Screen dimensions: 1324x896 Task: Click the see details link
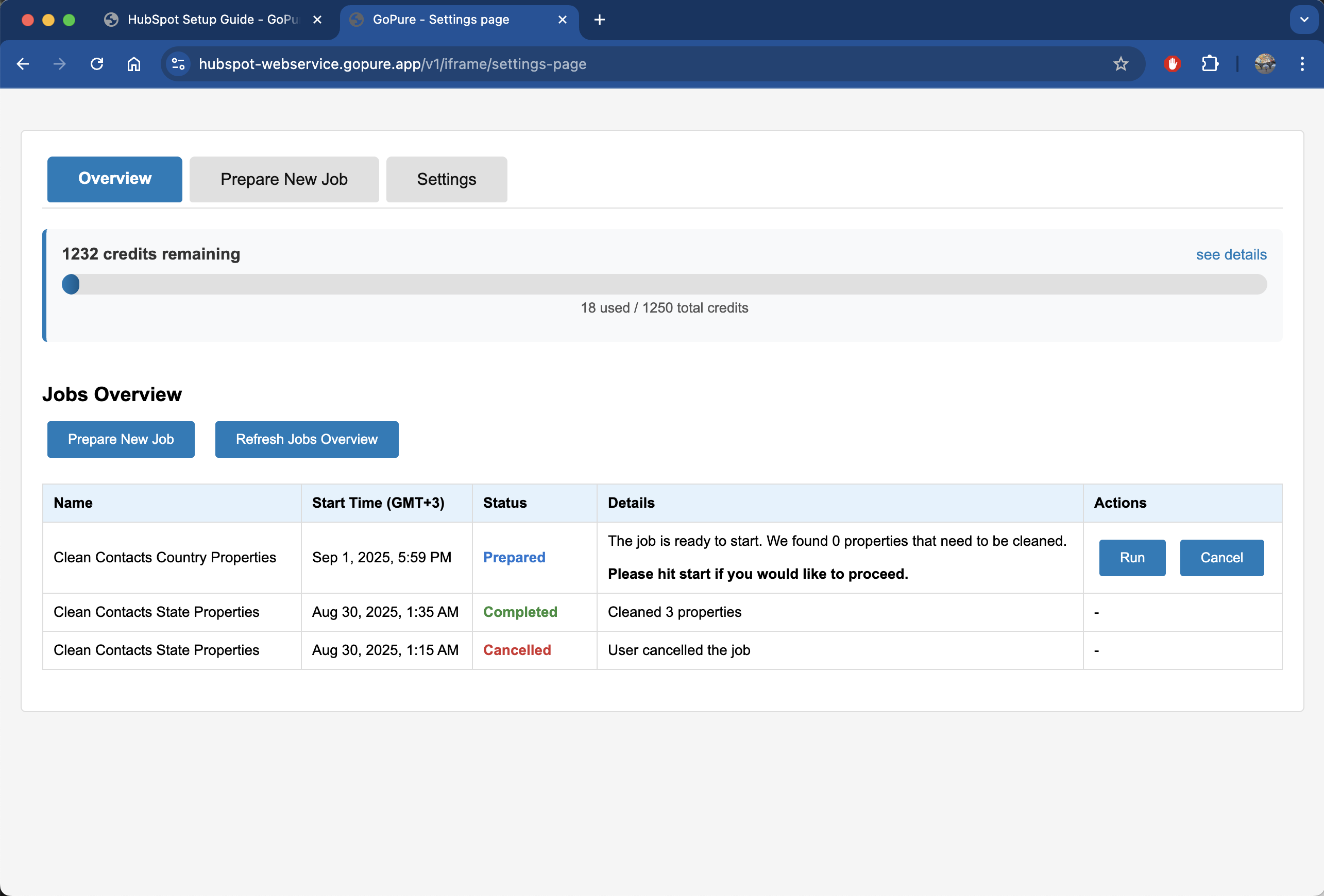[x=1231, y=254]
